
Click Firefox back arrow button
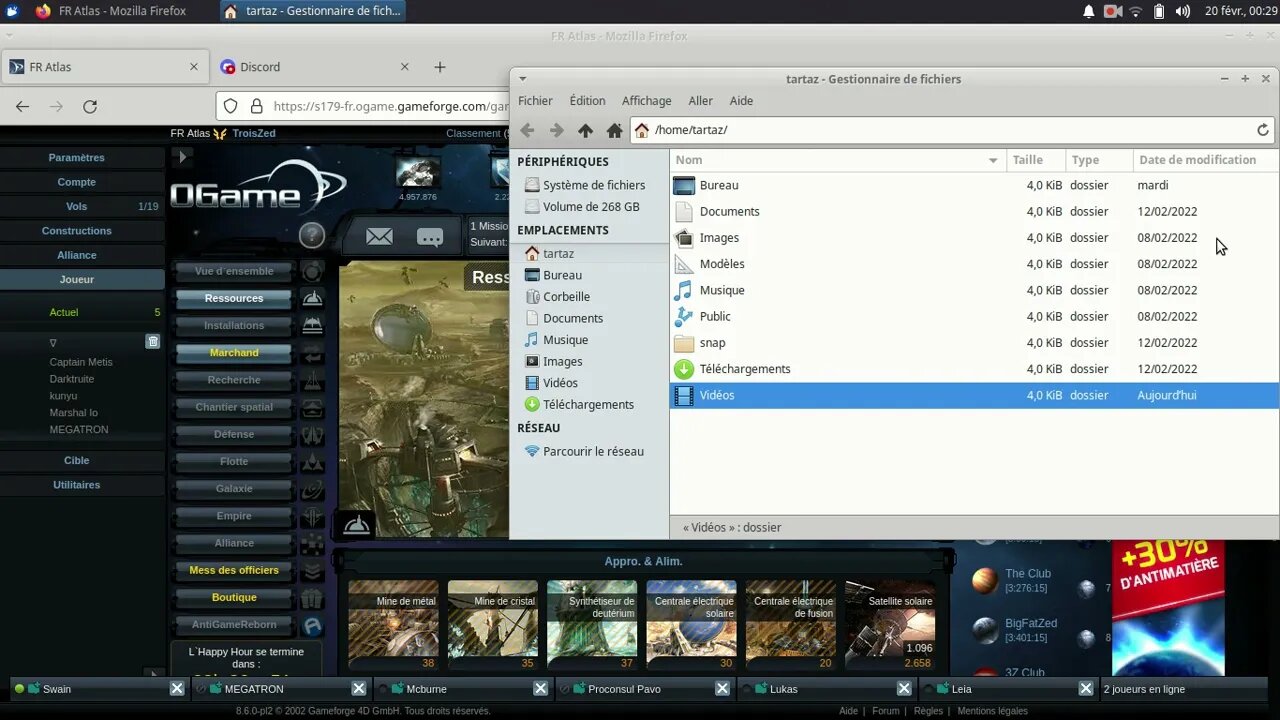22,106
